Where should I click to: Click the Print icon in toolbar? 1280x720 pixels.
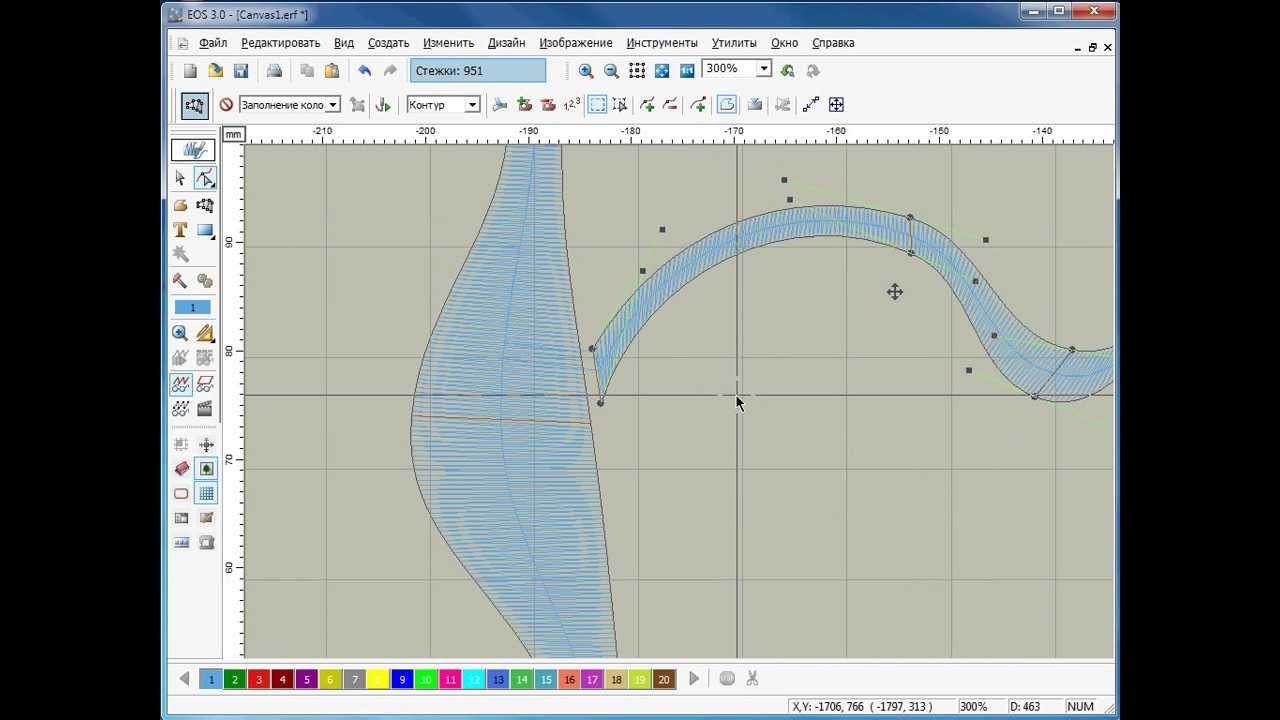[274, 71]
